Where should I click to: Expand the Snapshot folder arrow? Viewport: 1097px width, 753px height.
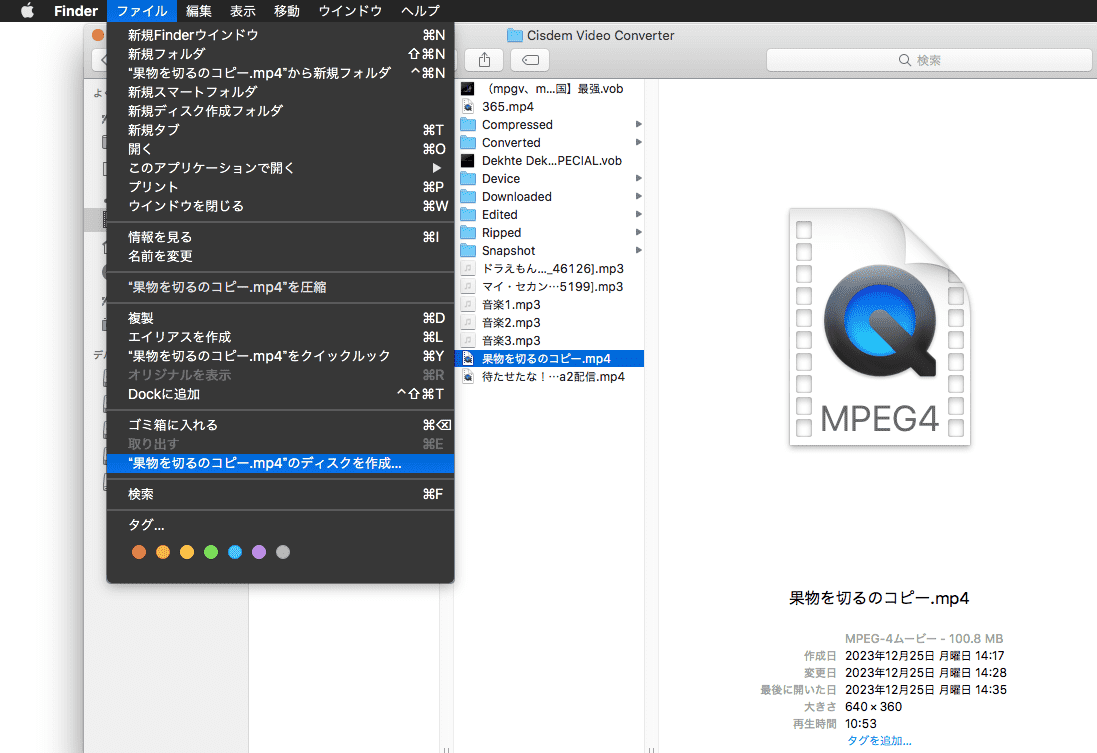click(x=638, y=251)
